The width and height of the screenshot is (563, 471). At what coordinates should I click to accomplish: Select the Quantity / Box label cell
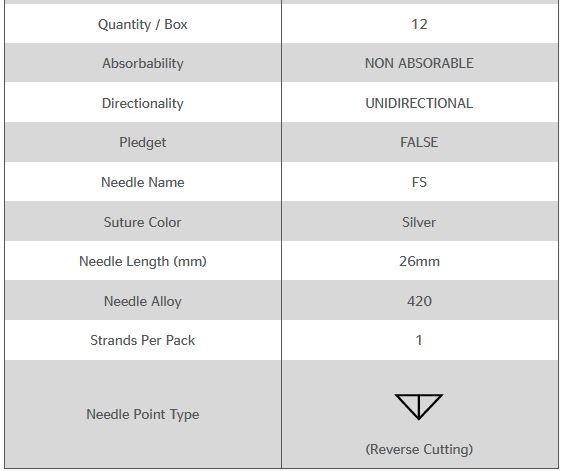[x=143, y=24]
